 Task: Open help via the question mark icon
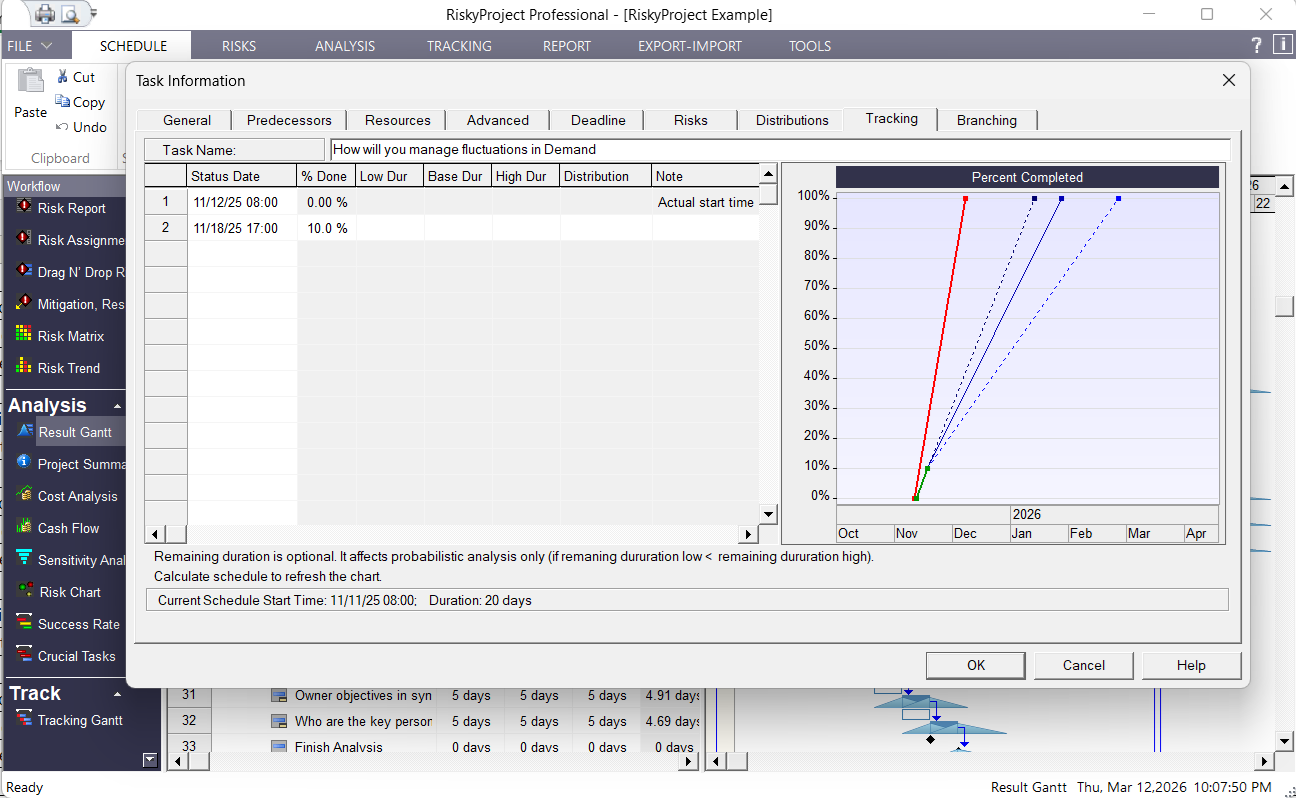1257,45
